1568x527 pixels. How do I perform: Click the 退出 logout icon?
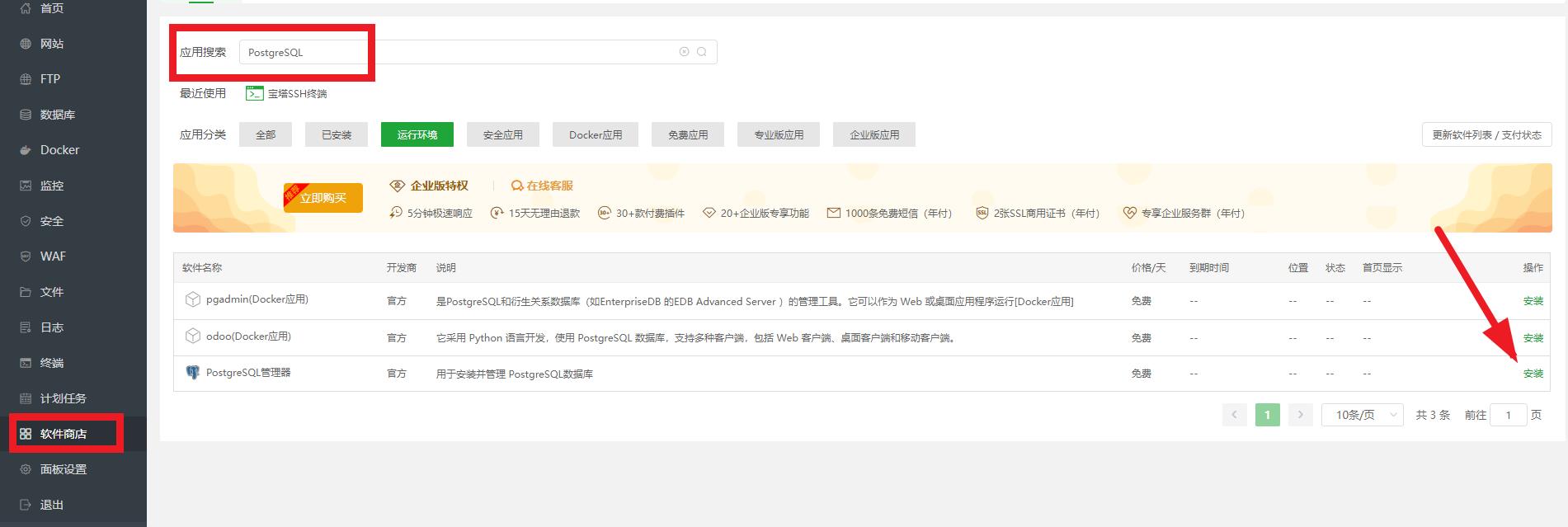click(26, 505)
